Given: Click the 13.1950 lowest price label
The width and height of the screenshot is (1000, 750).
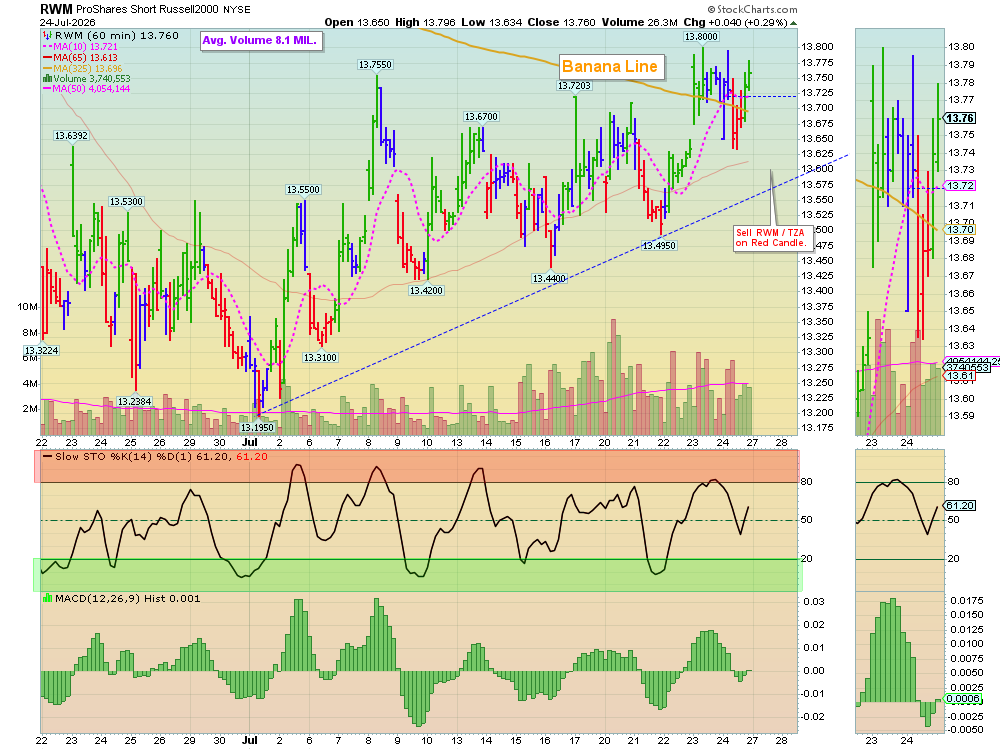Looking at the screenshot, I should pyautogui.click(x=256, y=427).
